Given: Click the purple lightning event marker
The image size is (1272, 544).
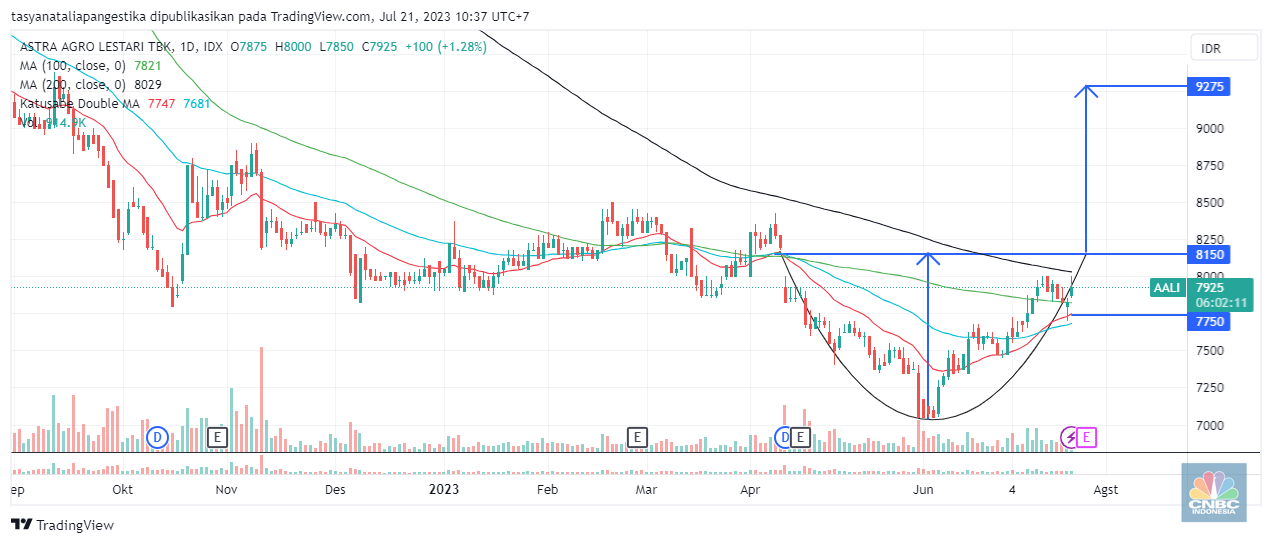Looking at the screenshot, I should tap(1071, 437).
